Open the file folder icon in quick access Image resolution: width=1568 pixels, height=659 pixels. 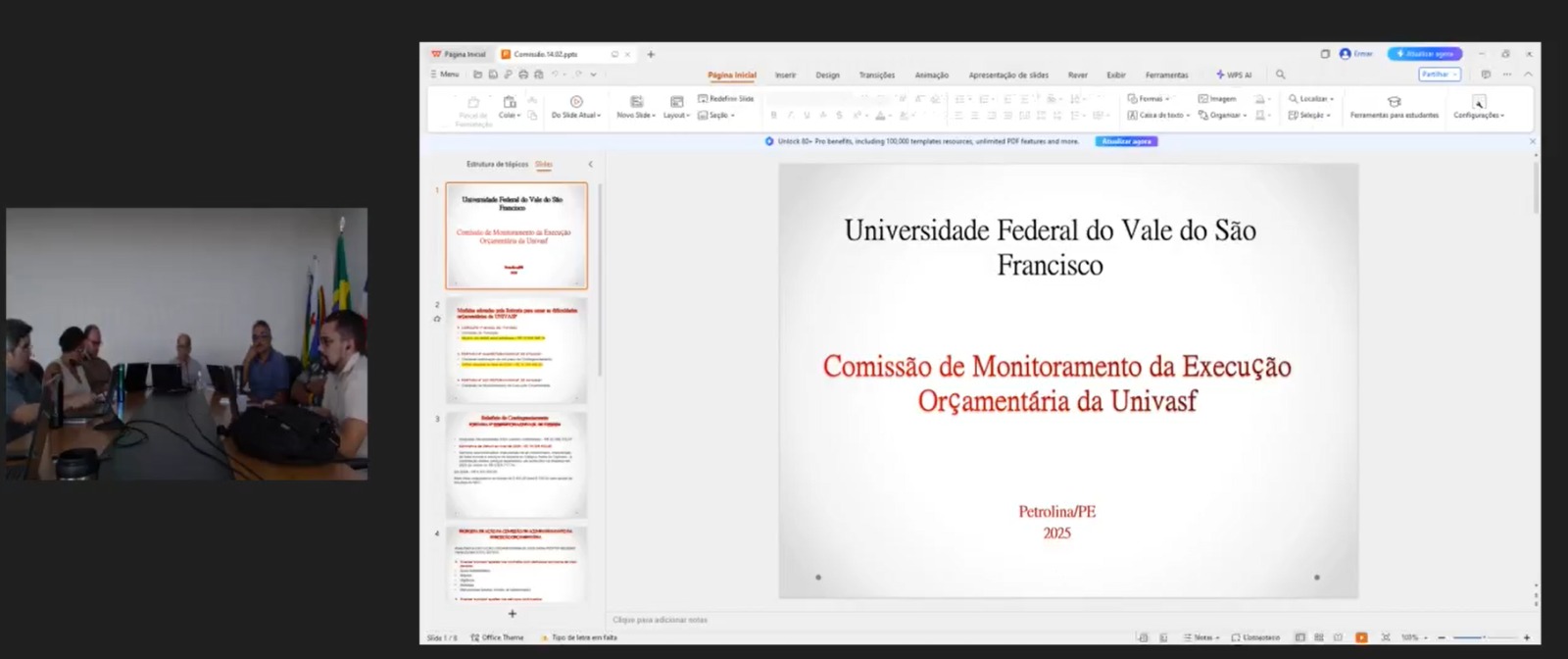(478, 75)
